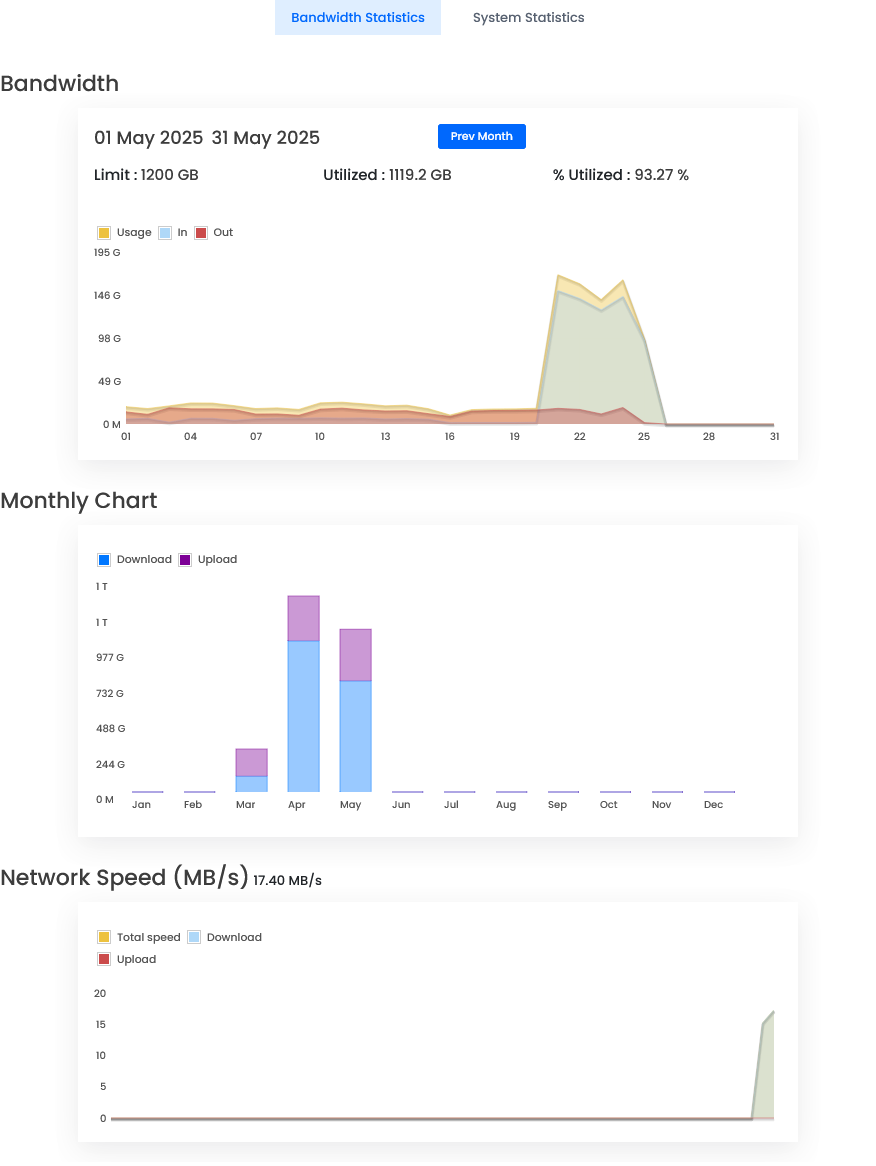Click the March bar's purple upload segment

(251, 762)
